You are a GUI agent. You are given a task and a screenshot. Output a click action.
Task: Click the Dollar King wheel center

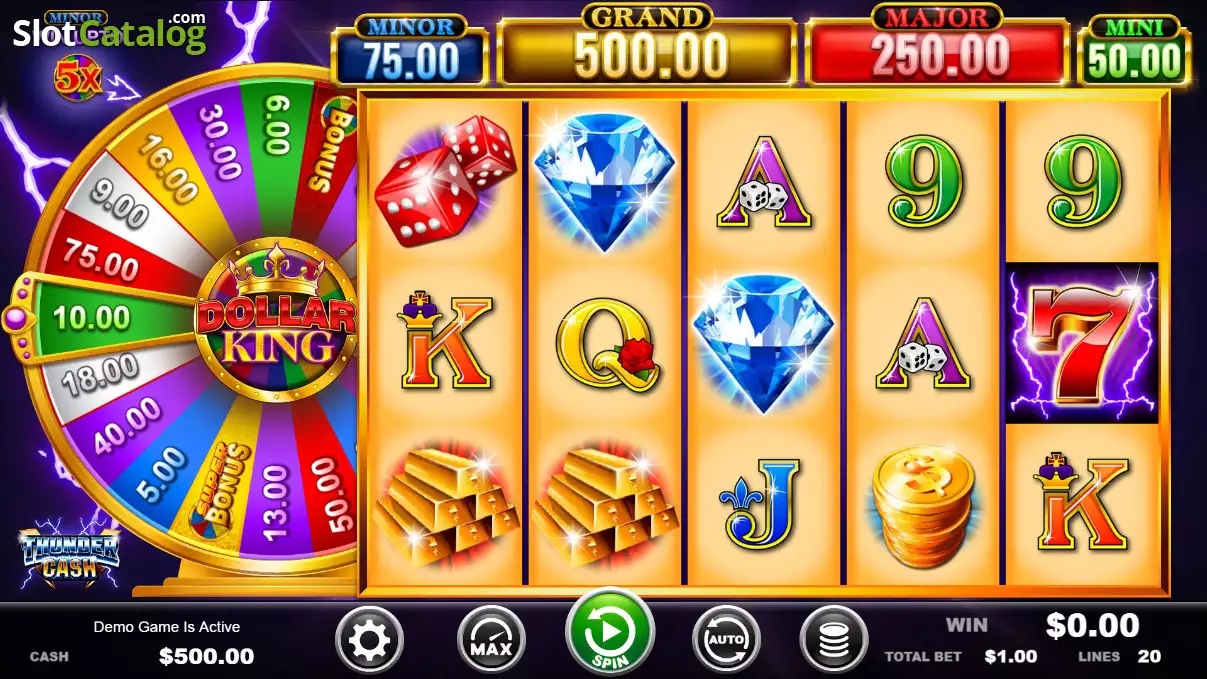(x=276, y=320)
